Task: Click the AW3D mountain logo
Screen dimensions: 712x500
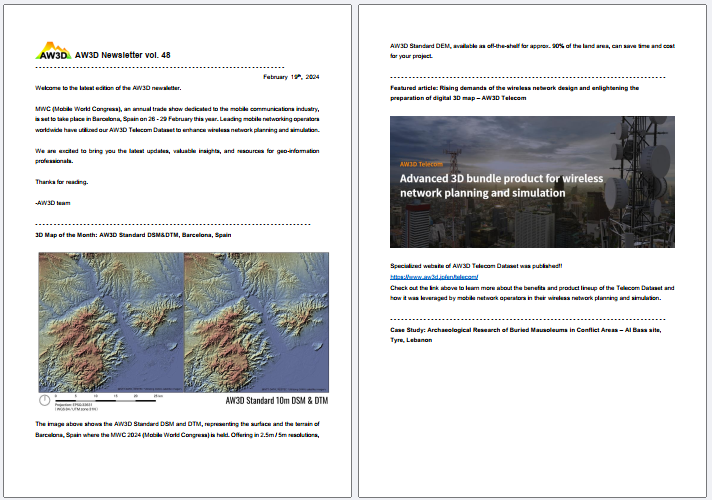Action: (53, 51)
